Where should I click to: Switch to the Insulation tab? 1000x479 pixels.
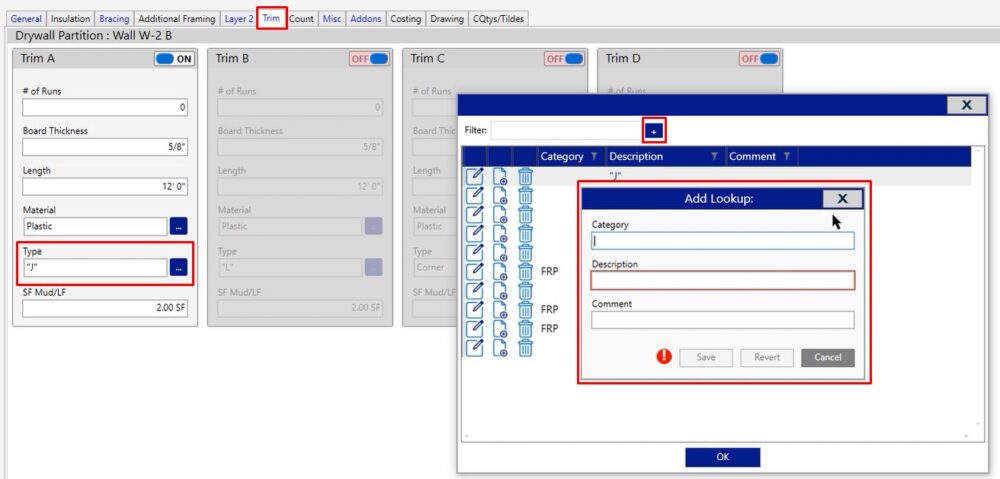pyautogui.click(x=70, y=19)
